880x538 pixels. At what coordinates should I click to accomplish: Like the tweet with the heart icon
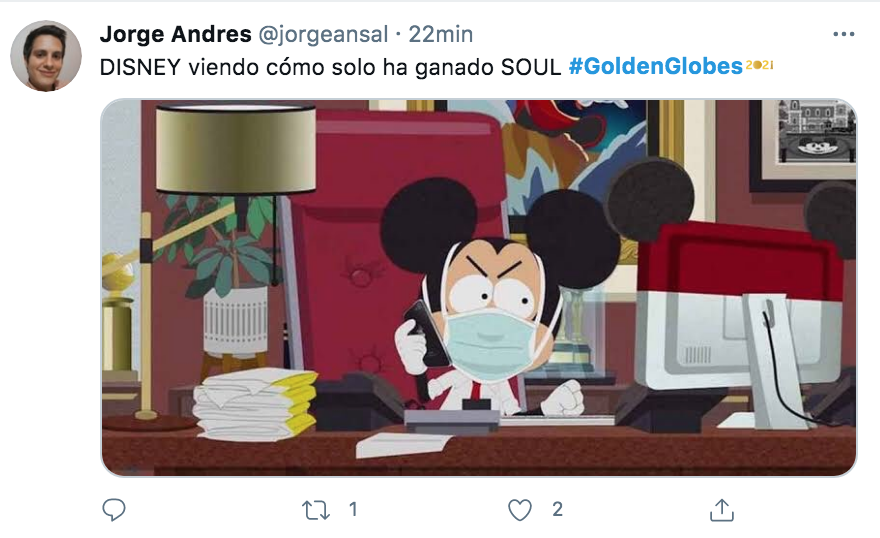click(x=520, y=510)
